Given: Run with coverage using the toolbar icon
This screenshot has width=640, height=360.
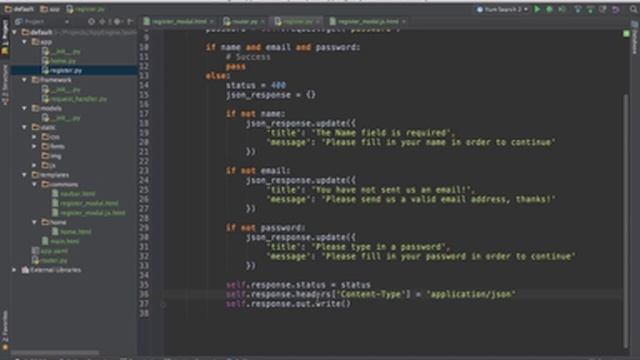Looking at the screenshot, I should [562, 9].
